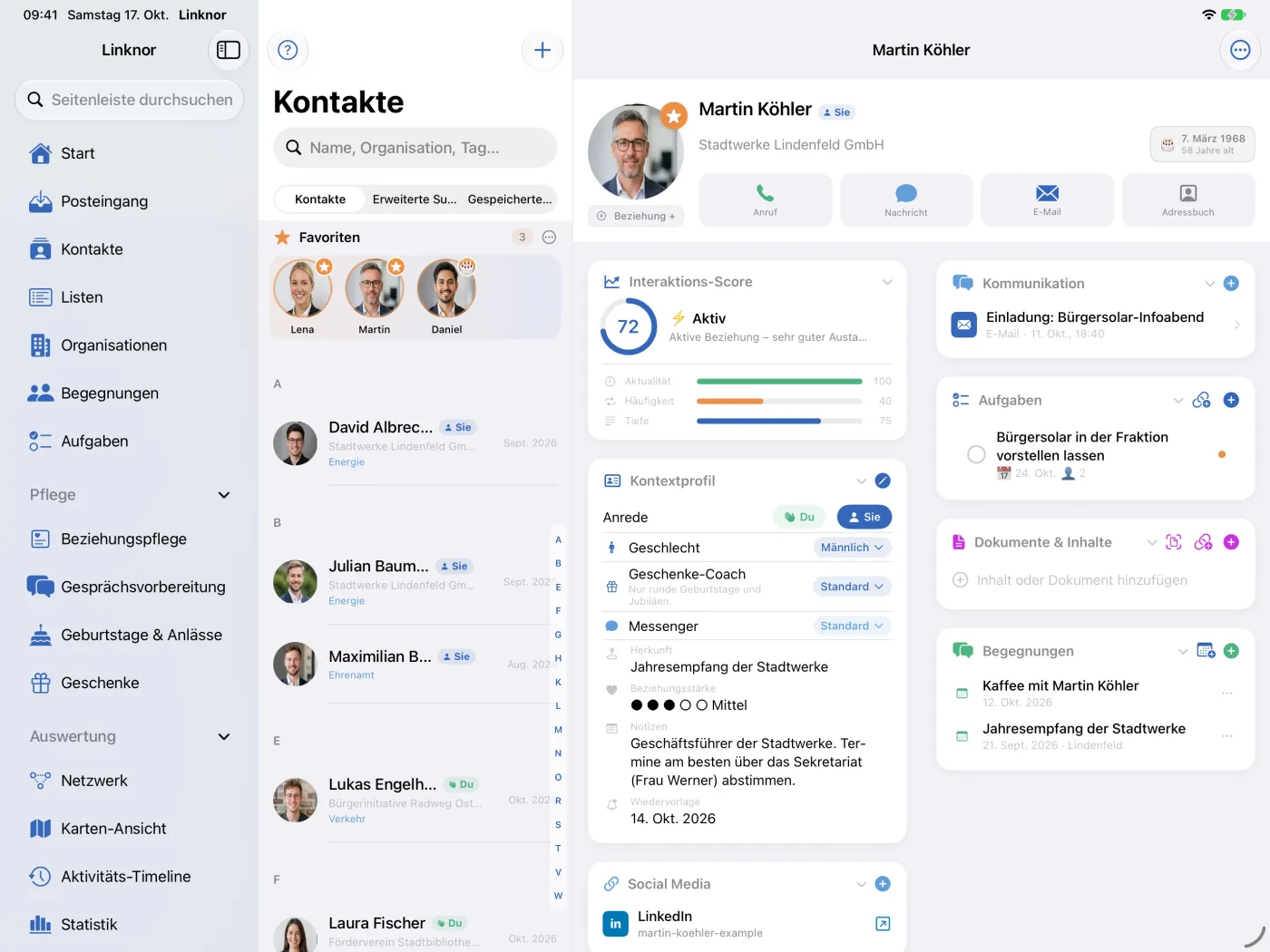Screen dimensions: 1270x952
Task: Open Favoriten options ellipsis
Action: (549, 238)
